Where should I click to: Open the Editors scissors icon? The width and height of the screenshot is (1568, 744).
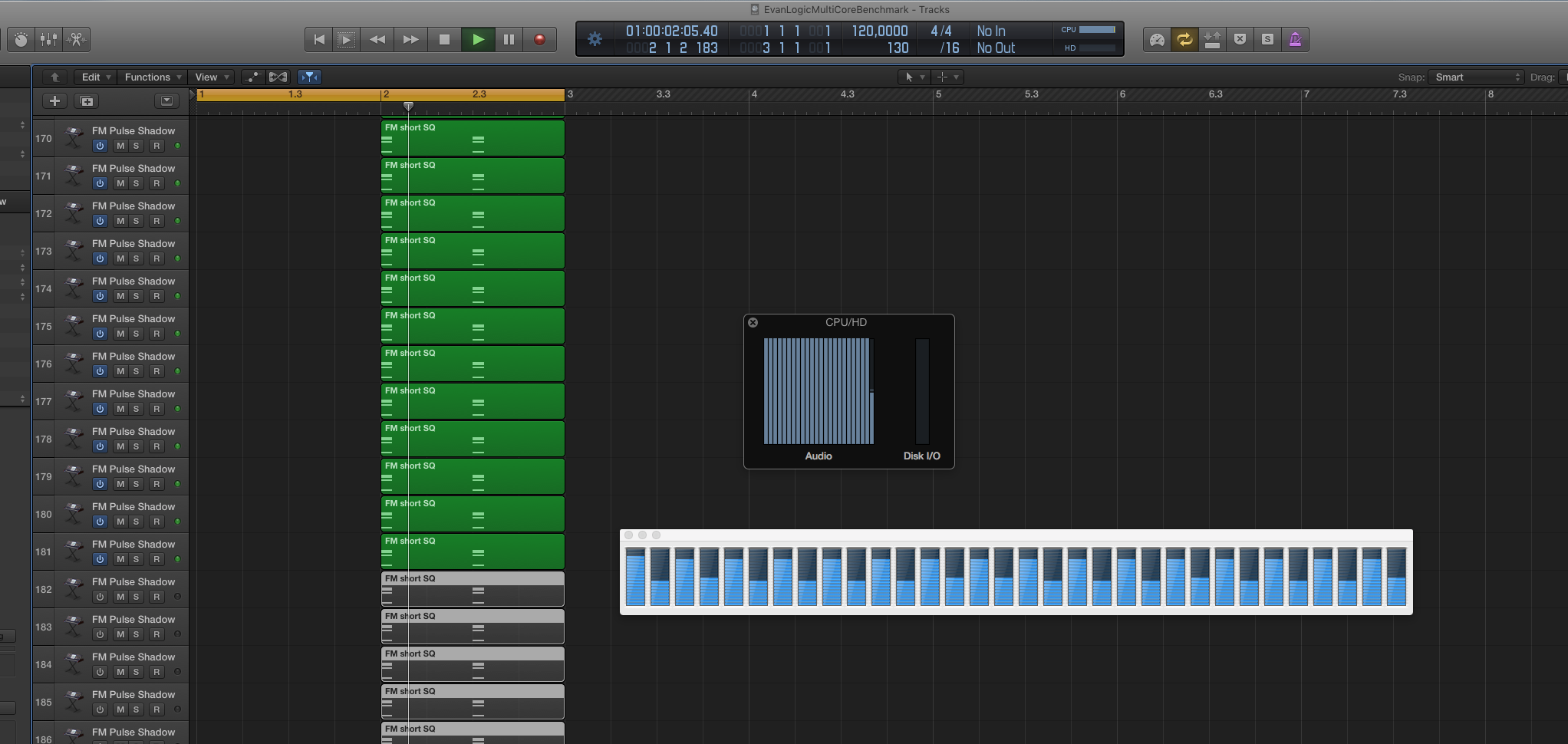76,39
